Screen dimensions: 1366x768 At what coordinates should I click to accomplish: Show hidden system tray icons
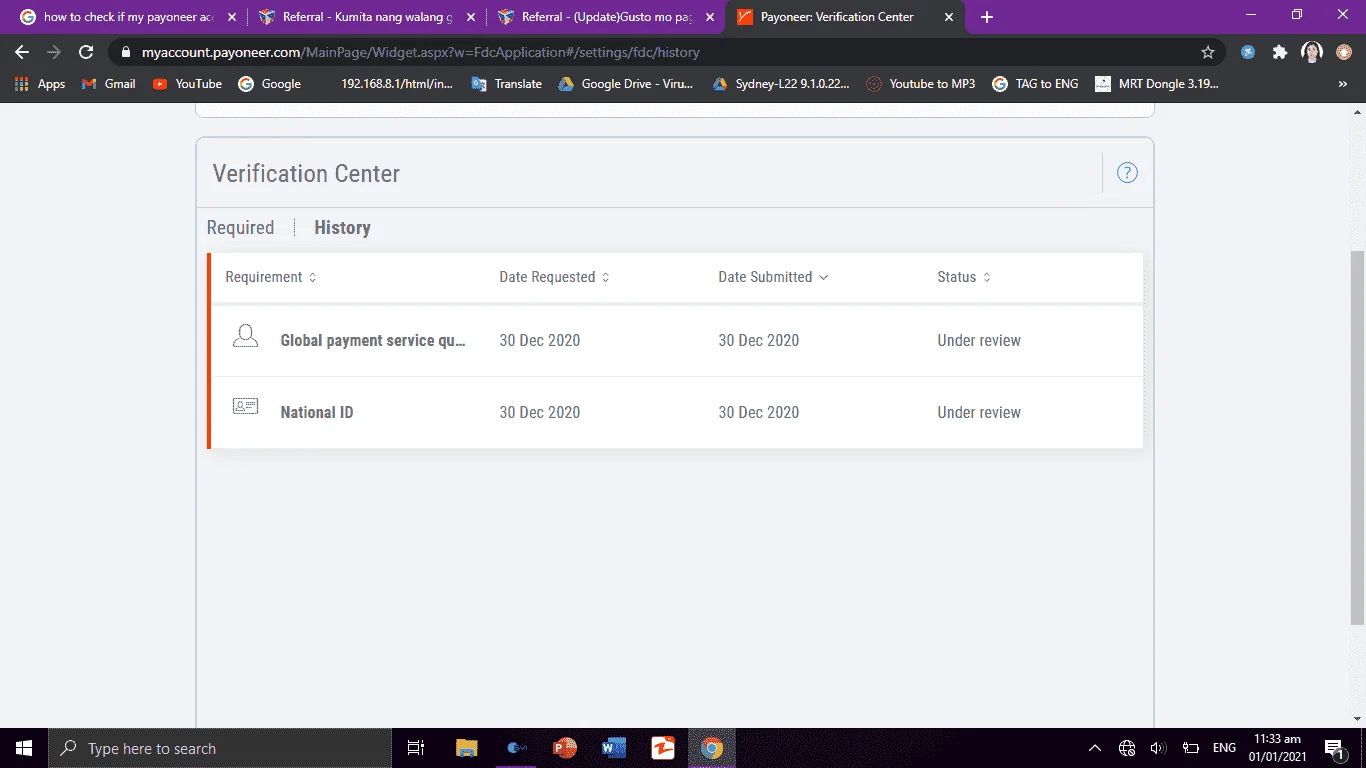click(x=1095, y=748)
